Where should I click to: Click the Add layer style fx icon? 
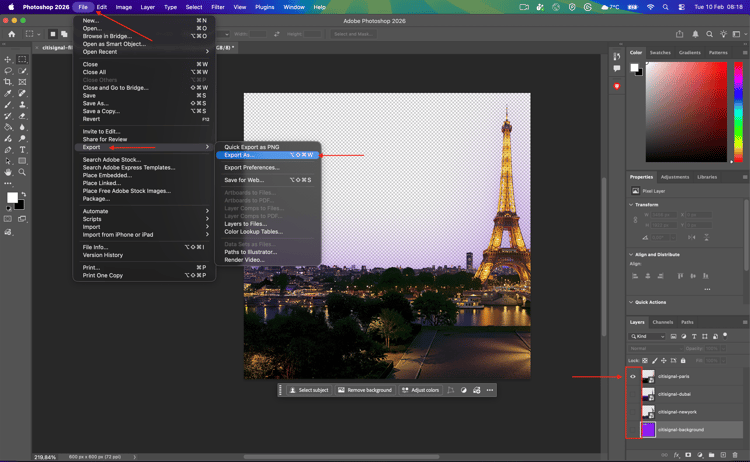click(x=676, y=455)
